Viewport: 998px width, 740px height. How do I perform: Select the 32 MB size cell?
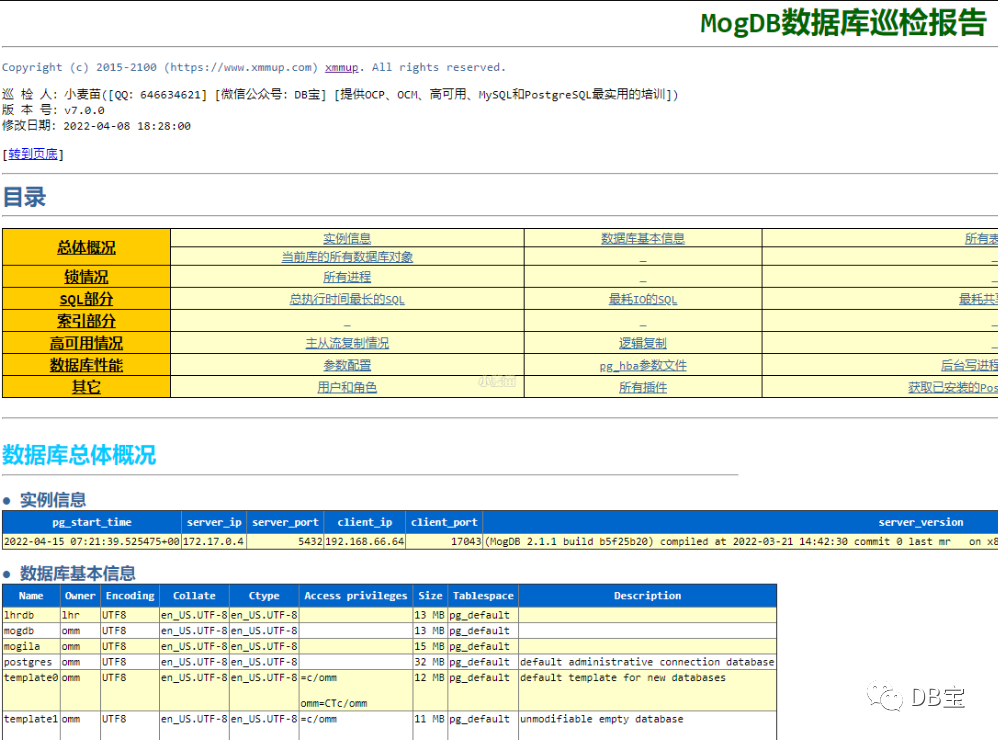[430, 662]
